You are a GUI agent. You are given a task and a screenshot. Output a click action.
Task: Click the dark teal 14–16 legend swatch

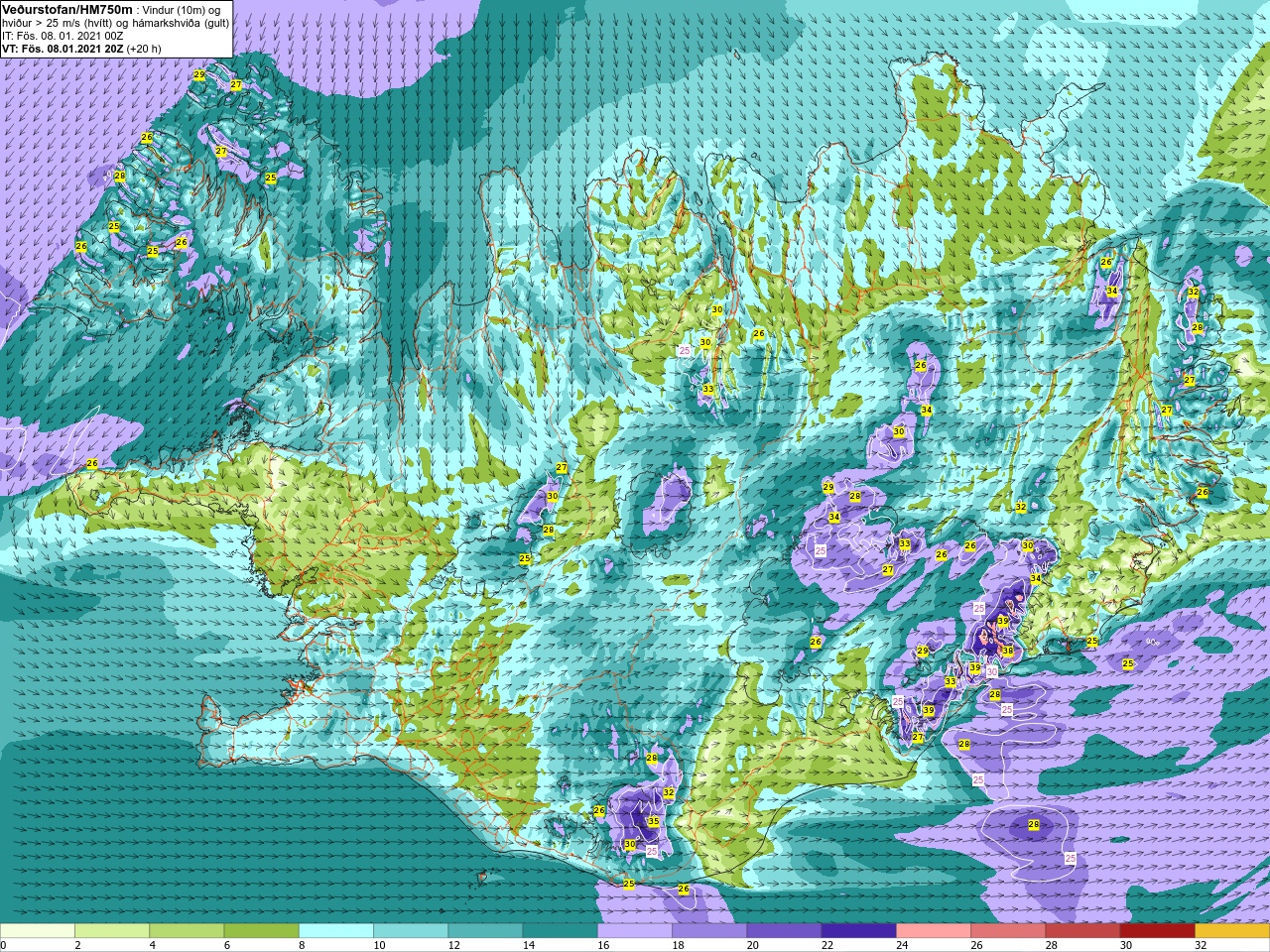pos(561,931)
